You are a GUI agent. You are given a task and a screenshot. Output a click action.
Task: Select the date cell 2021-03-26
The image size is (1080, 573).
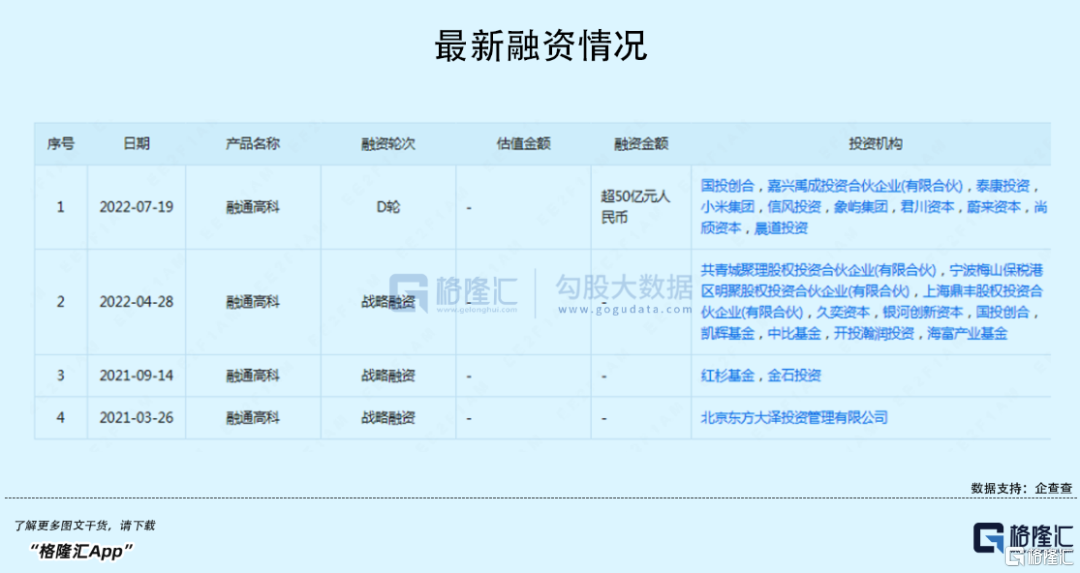pyautogui.click(x=136, y=417)
